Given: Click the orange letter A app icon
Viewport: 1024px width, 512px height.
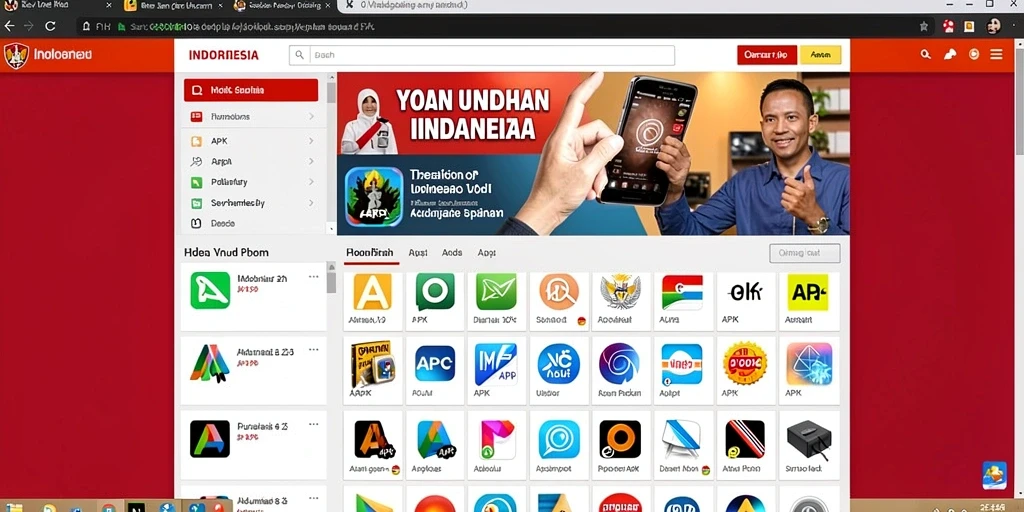Looking at the screenshot, I should [372, 291].
